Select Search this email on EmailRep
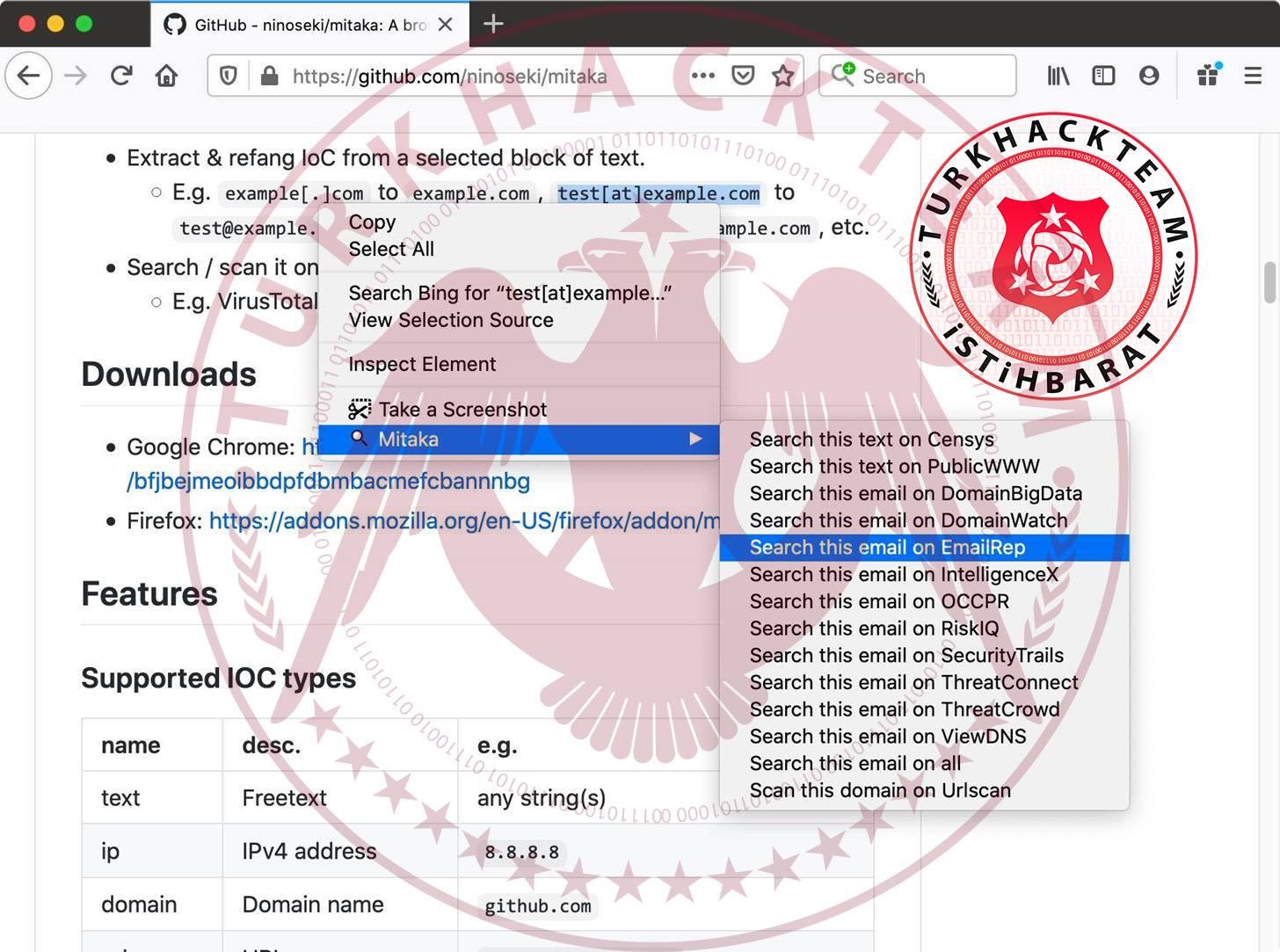This screenshot has height=952, width=1280. (924, 548)
